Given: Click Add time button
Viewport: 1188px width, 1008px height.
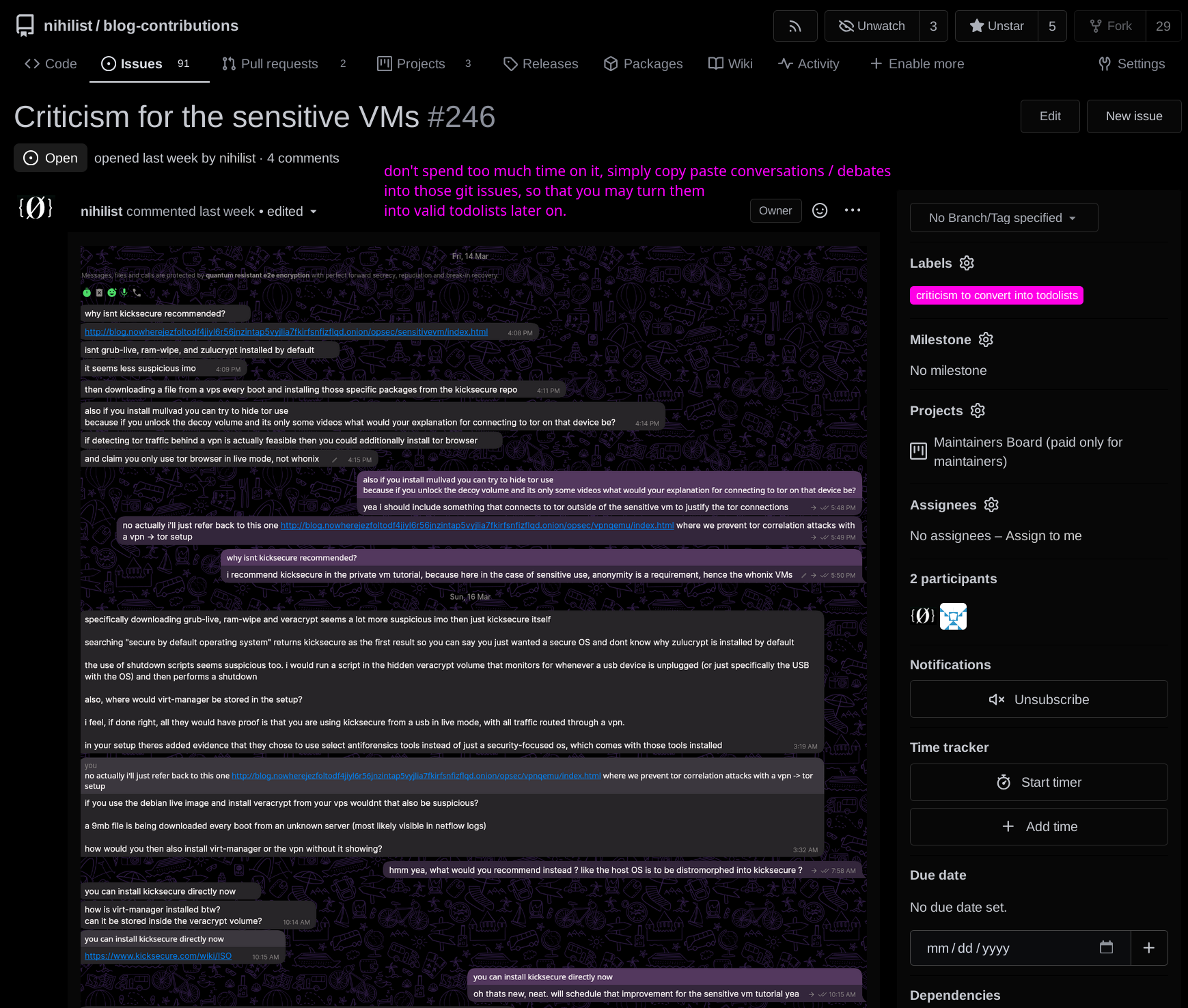Looking at the screenshot, I should [x=1038, y=826].
